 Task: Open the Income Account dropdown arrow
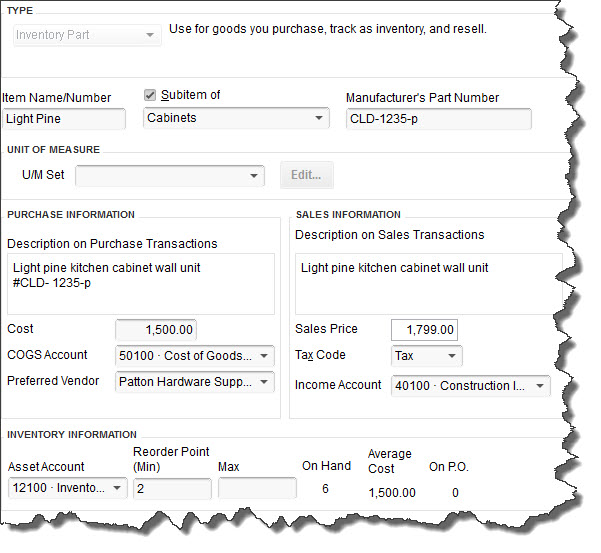click(540, 386)
